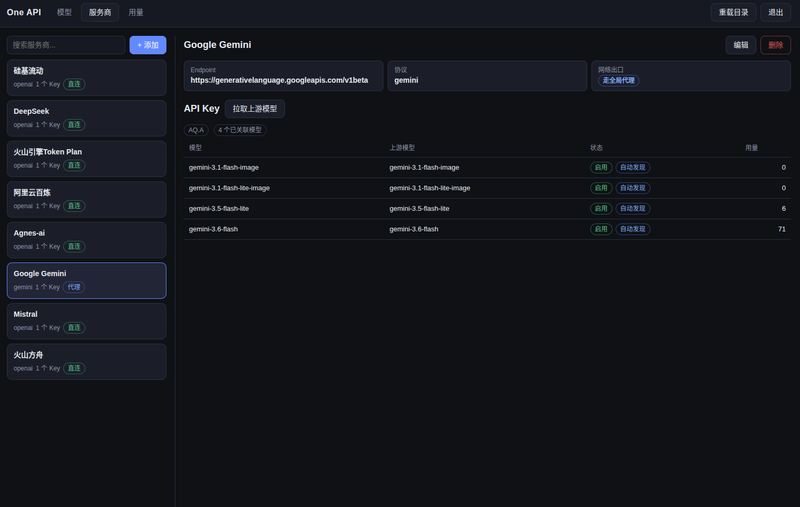Click upstream model gemini-3.6-flash cell
Image resolution: width=800 pixels, height=507 pixels.
click(x=414, y=229)
